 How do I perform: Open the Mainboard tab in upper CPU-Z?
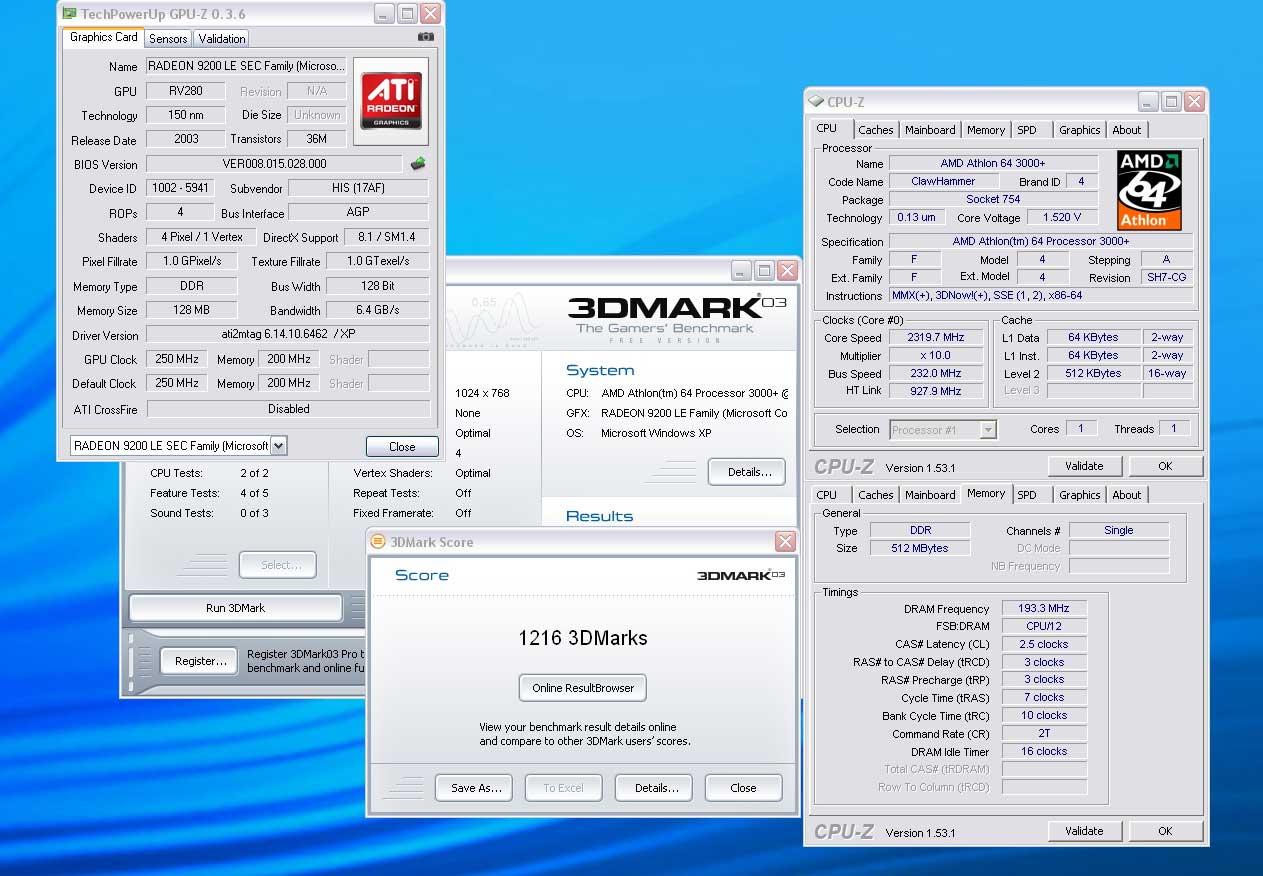930,130
